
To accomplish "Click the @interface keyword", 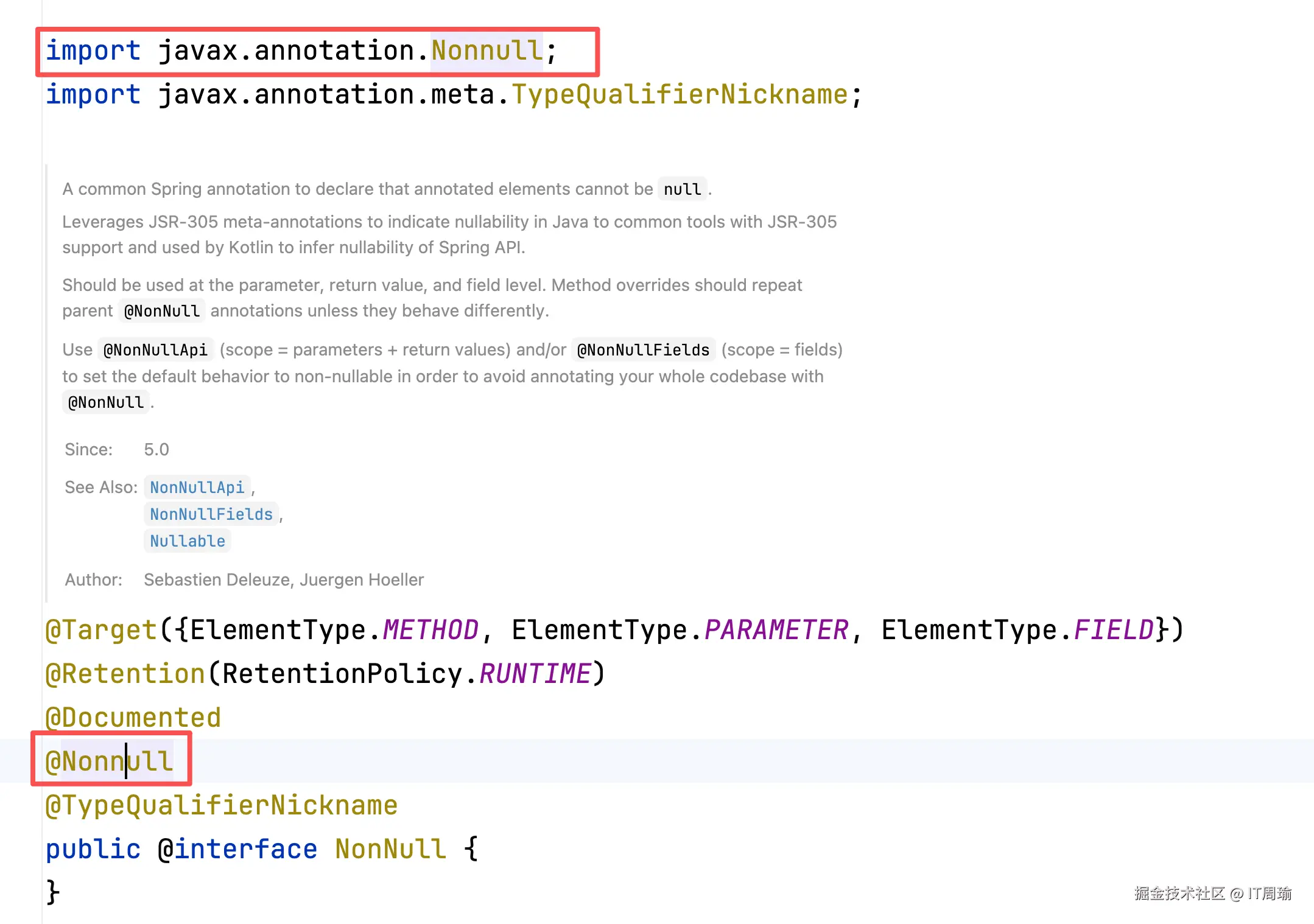I will 237,849.
